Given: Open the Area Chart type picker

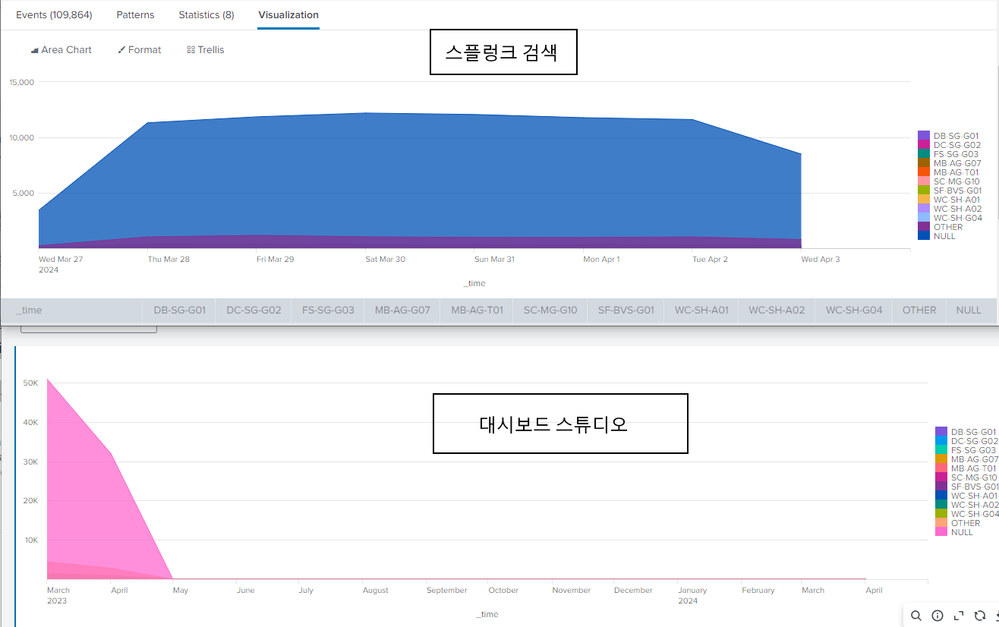Looking at the screenshot, I should [x=61, y=50].
